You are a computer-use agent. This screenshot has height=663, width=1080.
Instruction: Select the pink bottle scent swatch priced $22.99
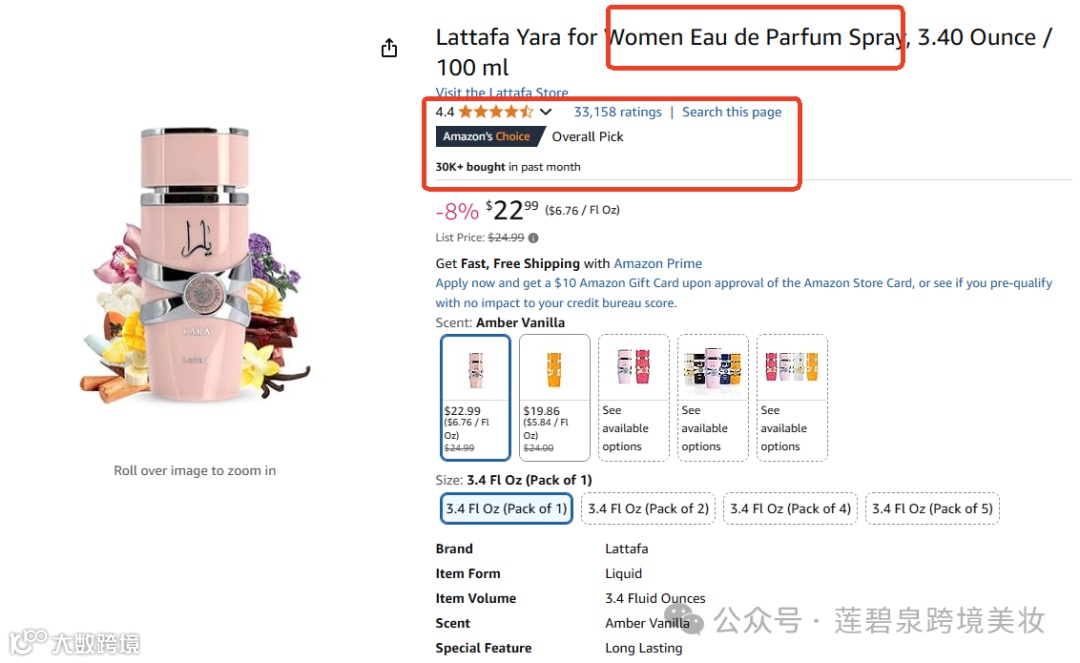(476, 397)
